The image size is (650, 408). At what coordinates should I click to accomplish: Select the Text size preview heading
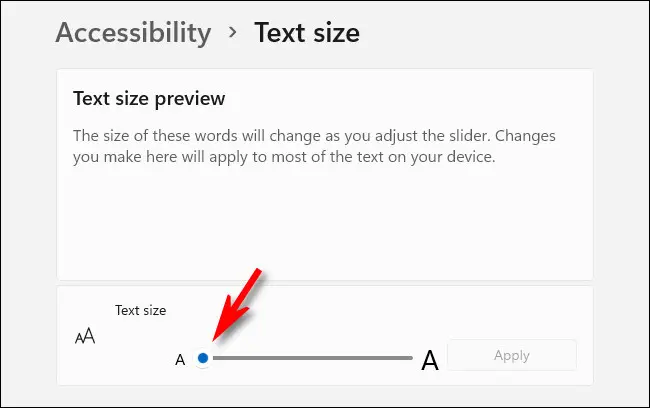(x=149, y=99)
